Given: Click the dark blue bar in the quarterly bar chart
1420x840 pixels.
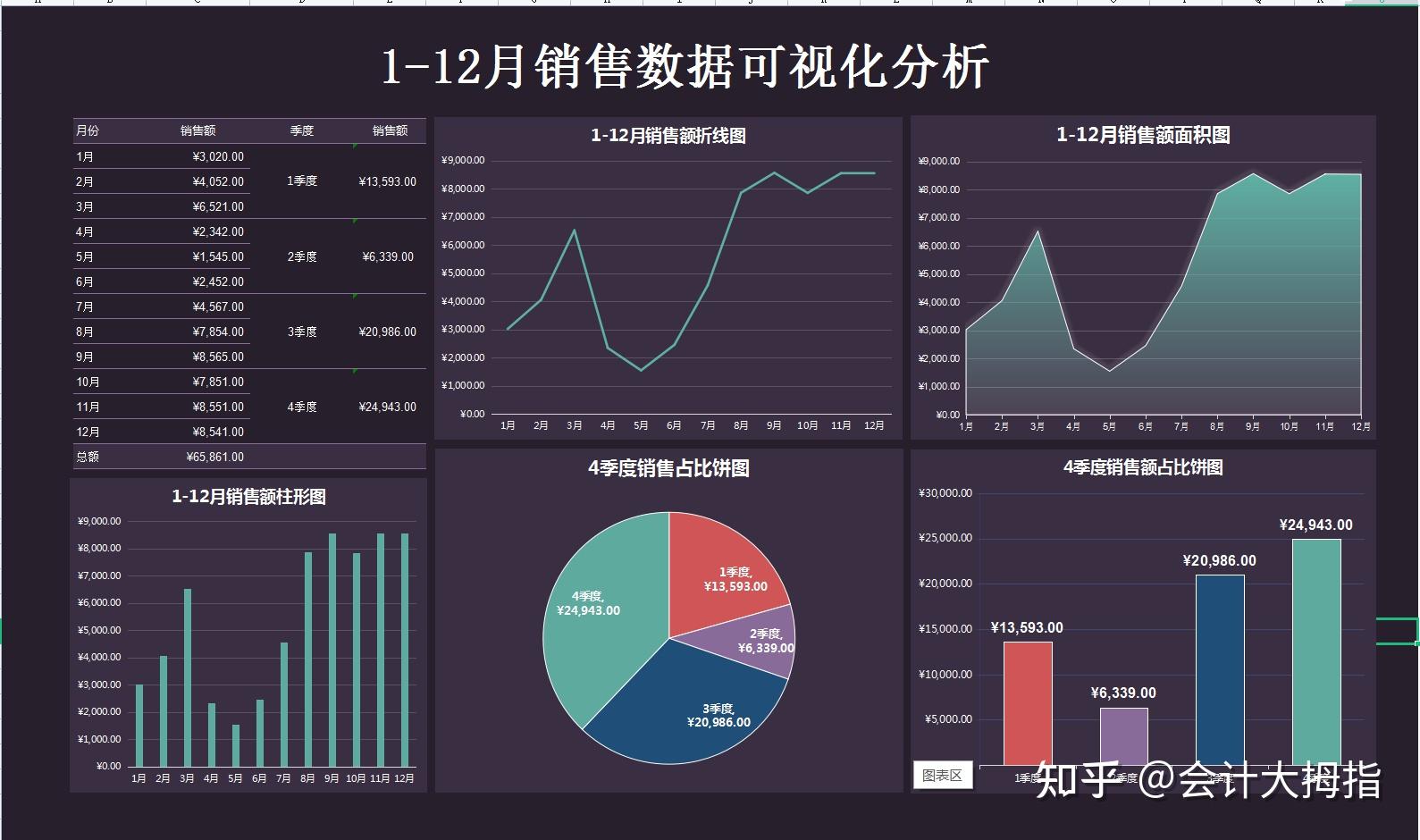Looking at the screenshot, I should (x=1220, y=670).
